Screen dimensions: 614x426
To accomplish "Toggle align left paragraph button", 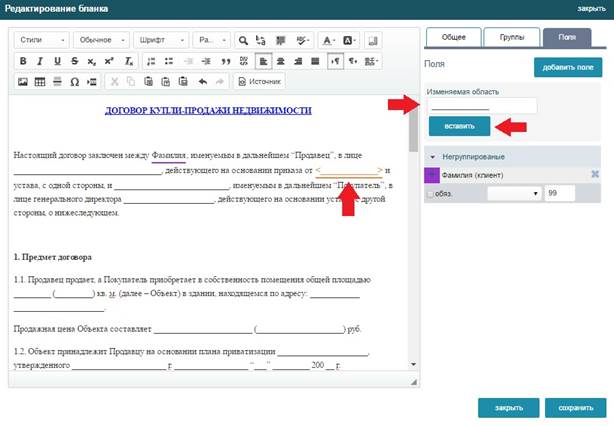I will (261, 61).
